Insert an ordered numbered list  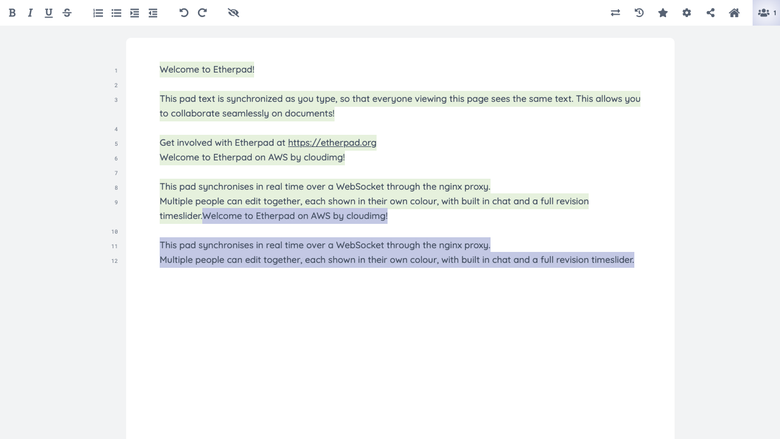click(98, 13)
